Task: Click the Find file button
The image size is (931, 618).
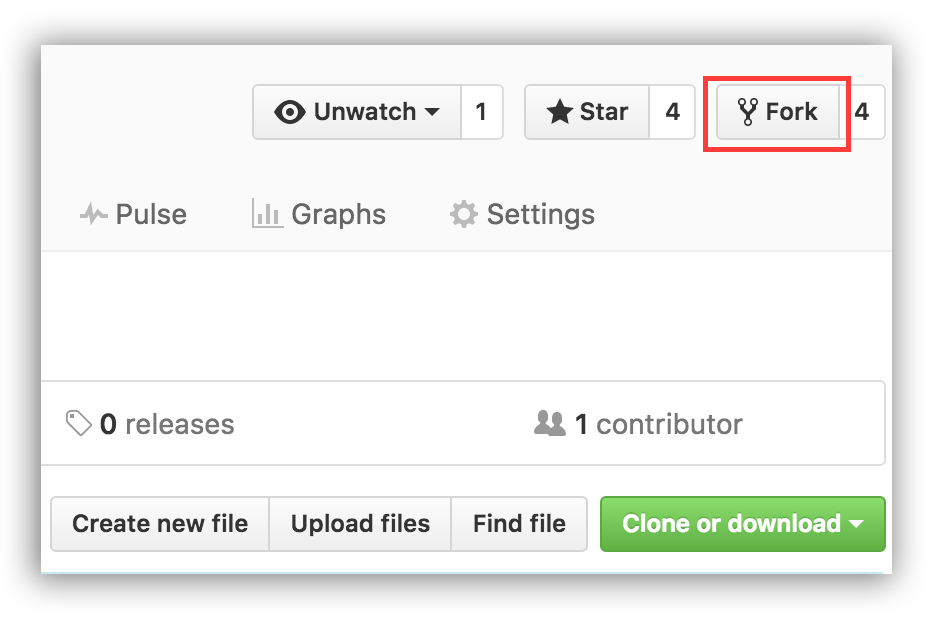Action: pyautogui.click(x=519, y=523)
